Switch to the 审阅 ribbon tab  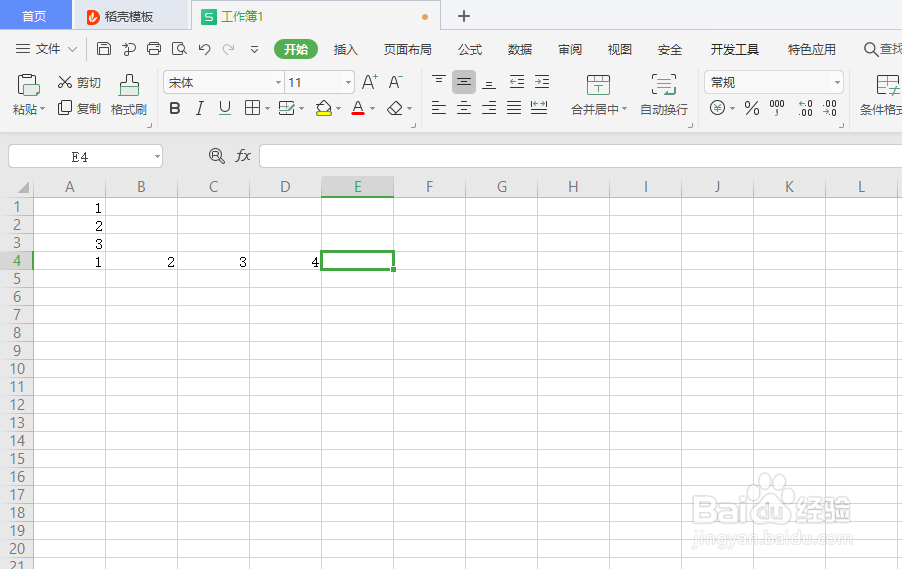(x=570, y=49)
